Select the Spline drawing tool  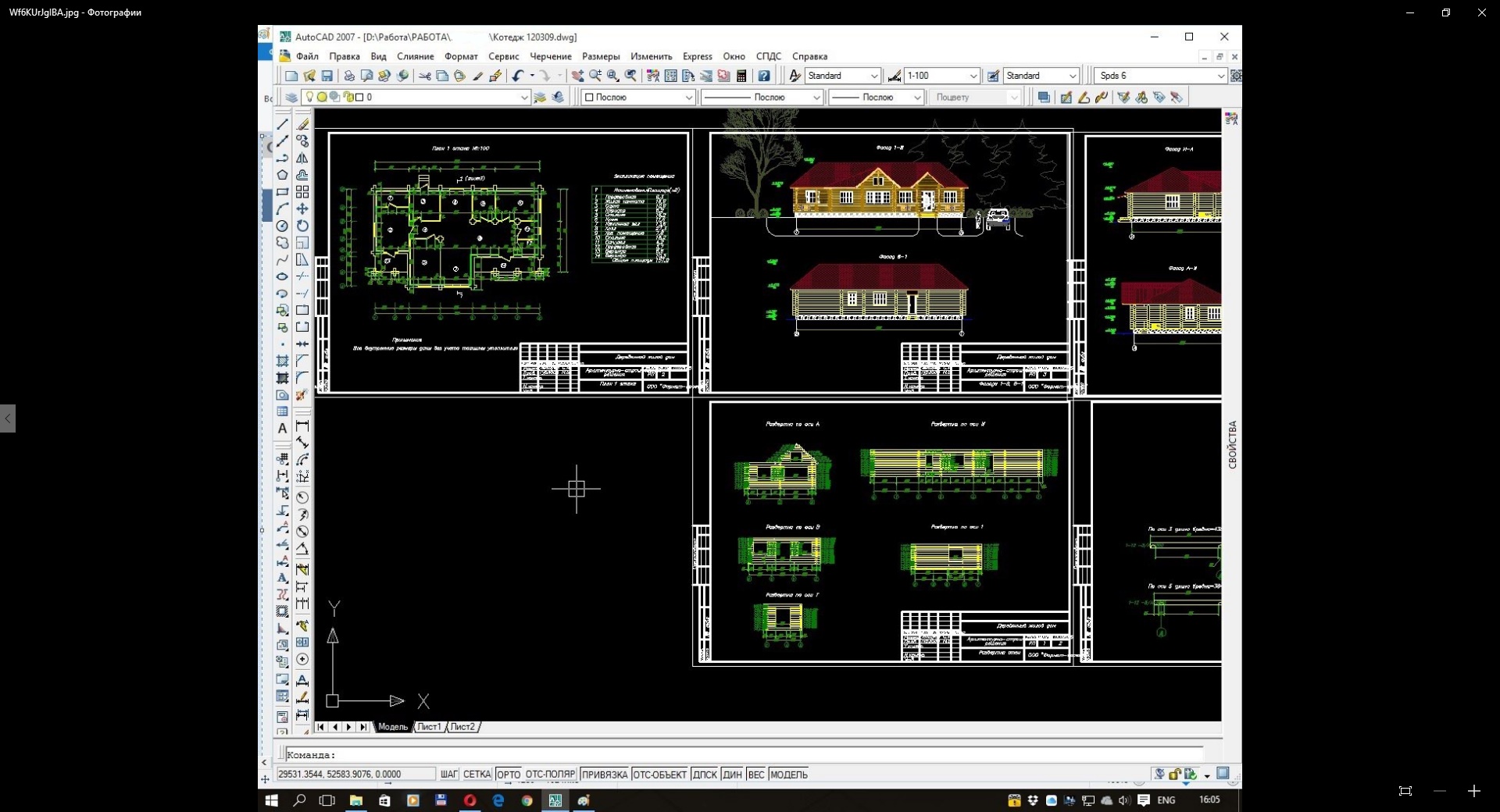click(283, 260)
